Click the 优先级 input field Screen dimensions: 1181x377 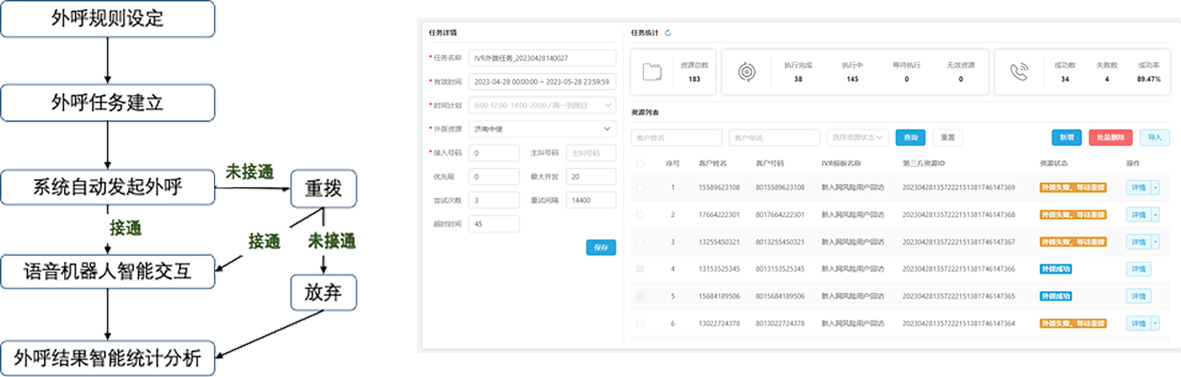493,177
